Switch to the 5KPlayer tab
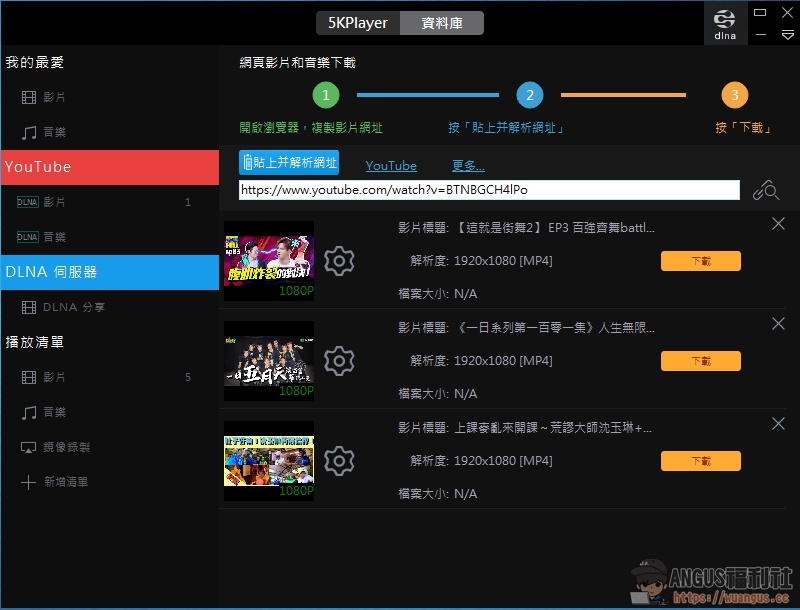Image resolution: width=800 pixels, height=610 pixels. click(358, 23)
